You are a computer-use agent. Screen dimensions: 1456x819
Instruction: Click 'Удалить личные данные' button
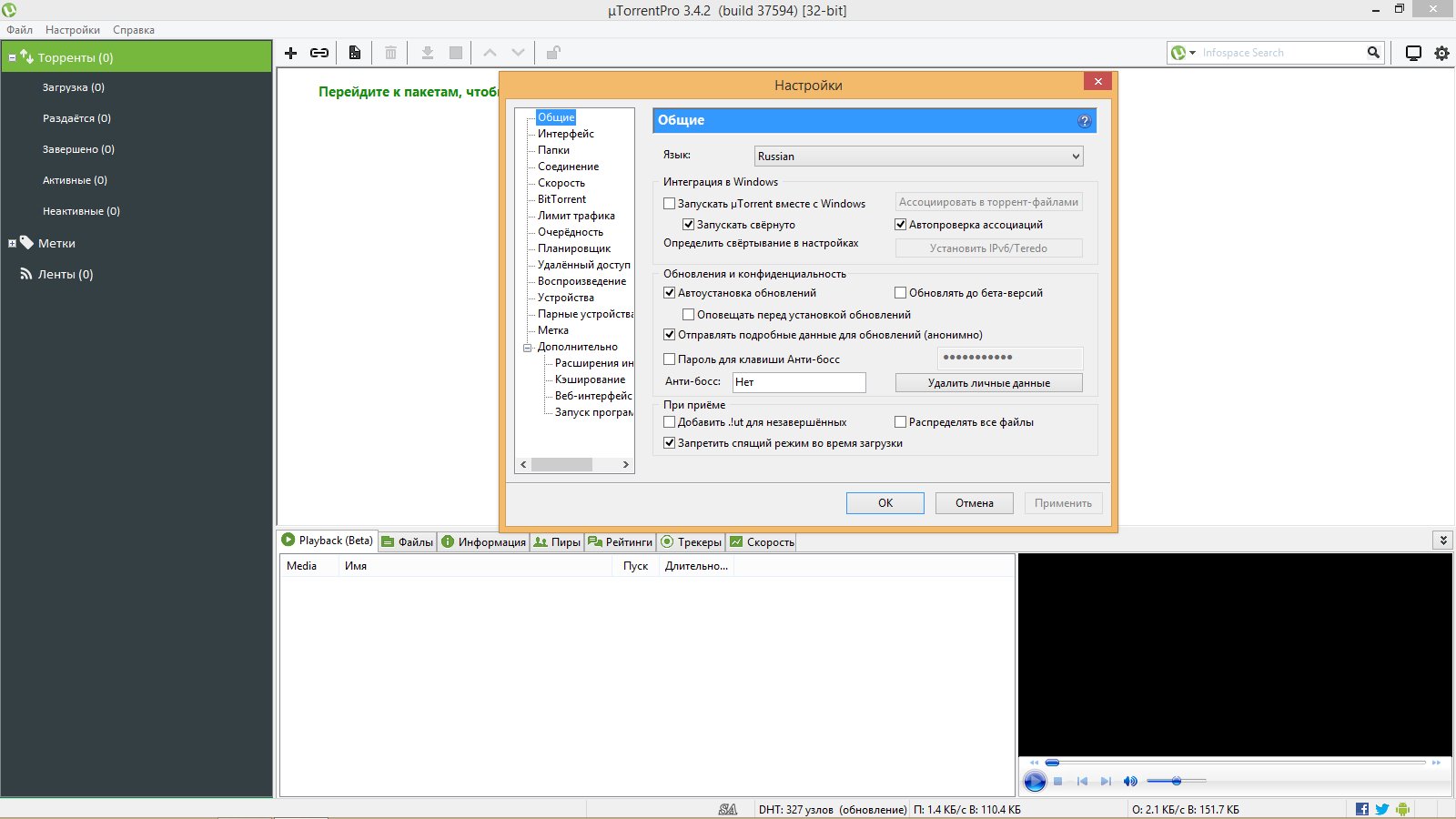989,383
